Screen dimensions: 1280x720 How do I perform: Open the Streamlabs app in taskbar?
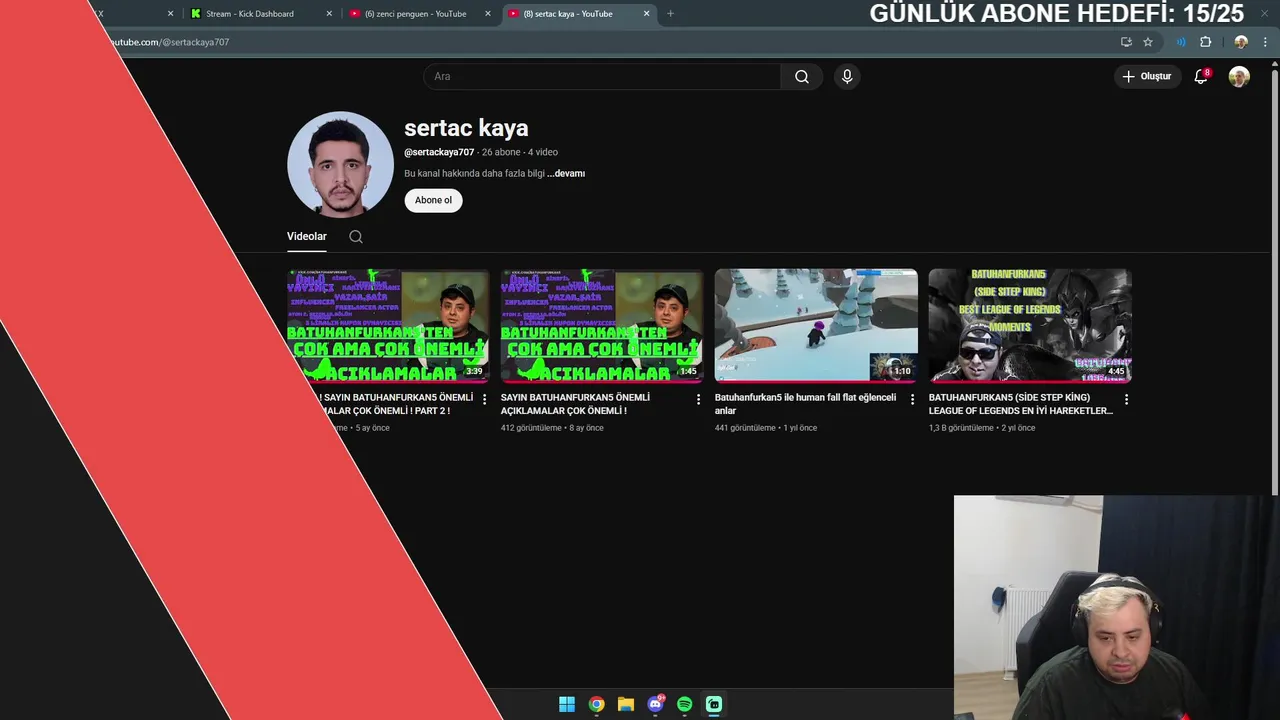(714, 704)
